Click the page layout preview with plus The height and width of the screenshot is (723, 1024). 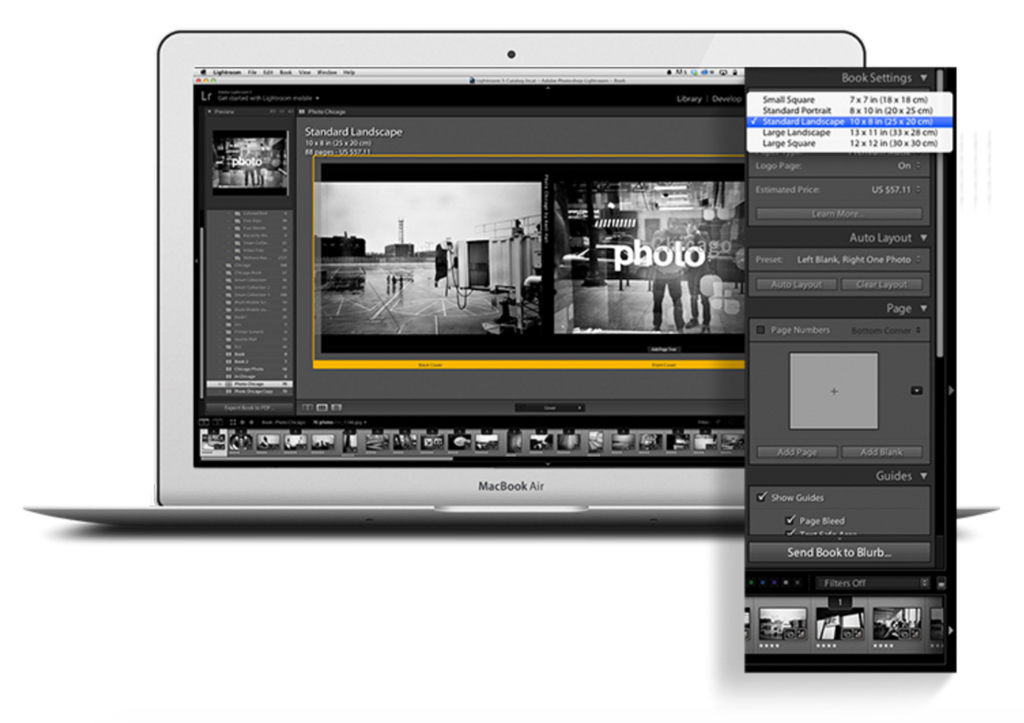[834, 391]
